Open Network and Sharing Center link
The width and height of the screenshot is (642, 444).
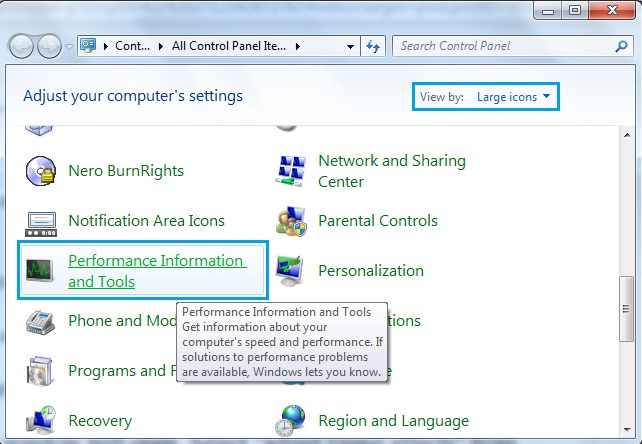tap(391, 171)
